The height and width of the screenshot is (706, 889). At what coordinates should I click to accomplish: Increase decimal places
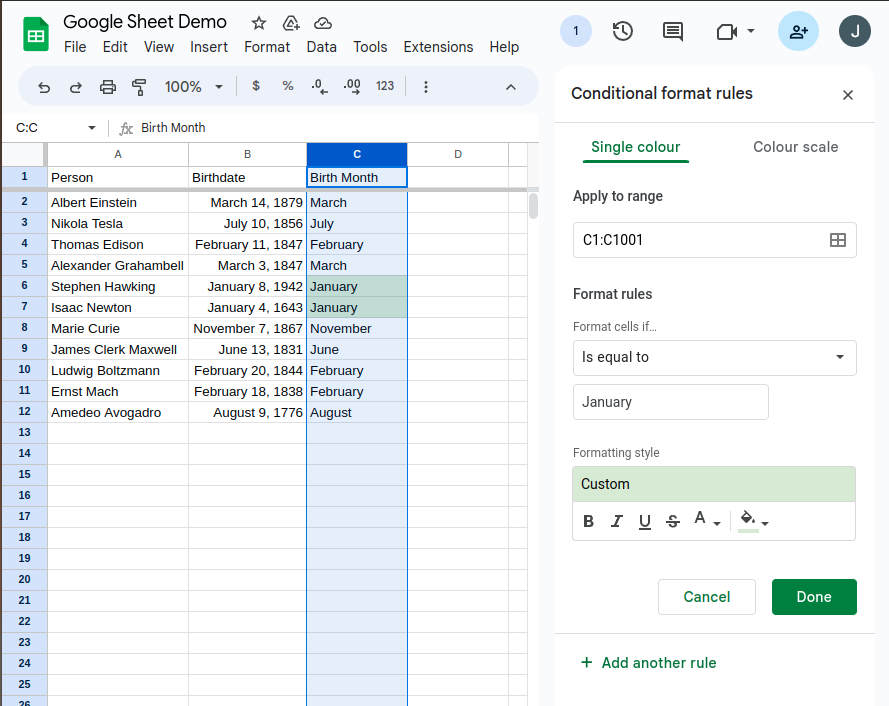point(352,86)
